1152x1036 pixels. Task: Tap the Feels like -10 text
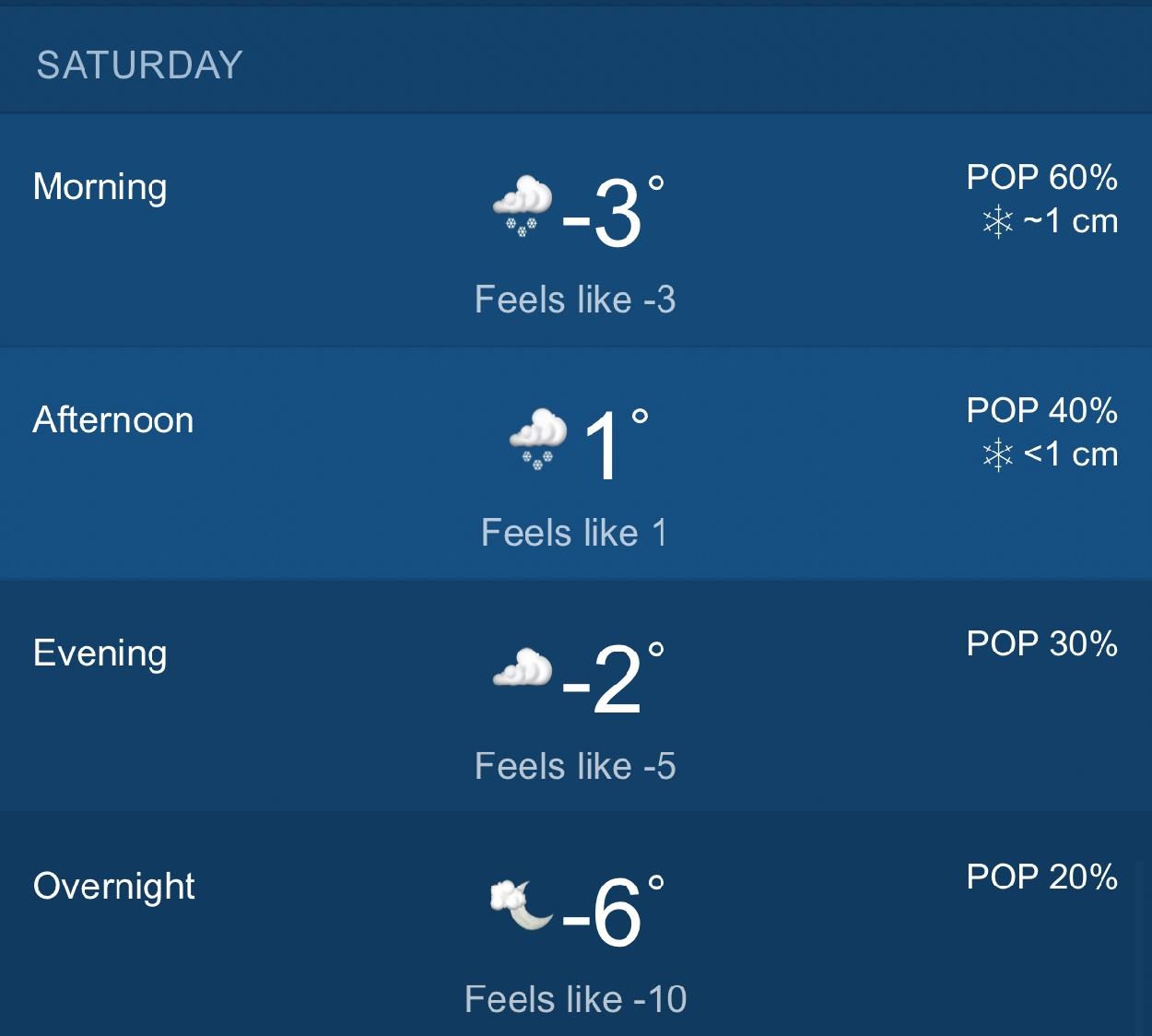click(576, 999)
